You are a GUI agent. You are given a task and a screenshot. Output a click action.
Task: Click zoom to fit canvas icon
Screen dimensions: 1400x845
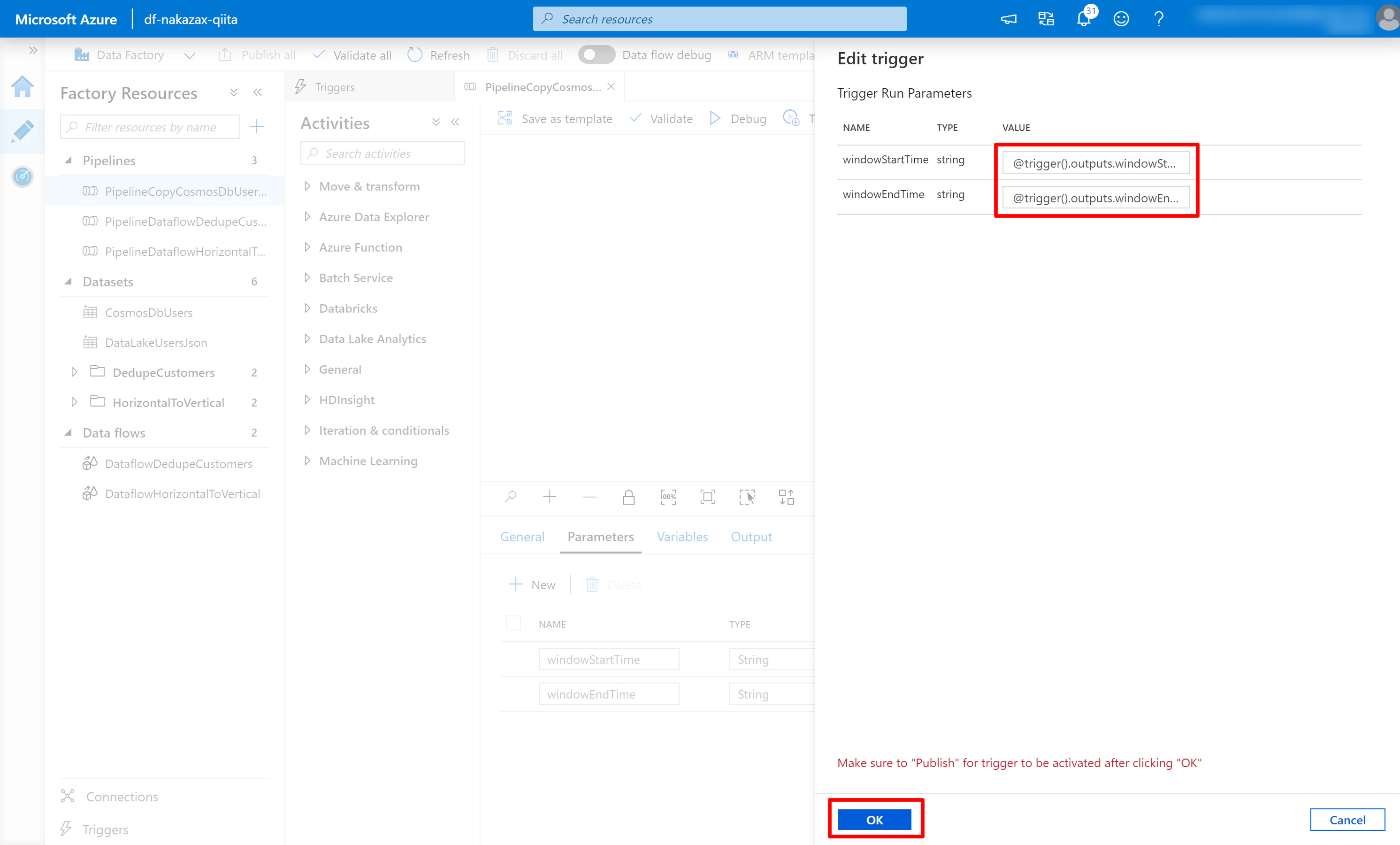tap(707, 497)
